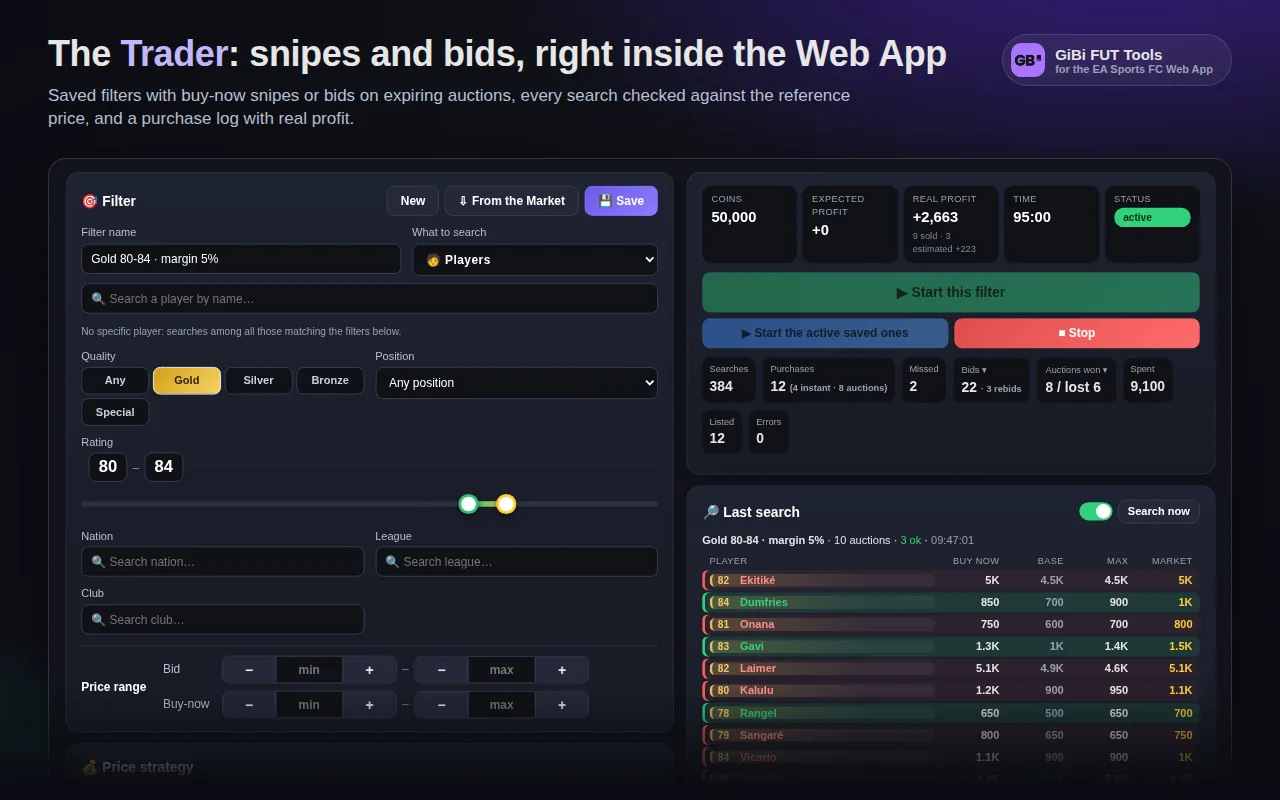Viewport: 1280px width, 800px height.
Task: Expand the Auctions won stat
Action: pos(1077,380)
